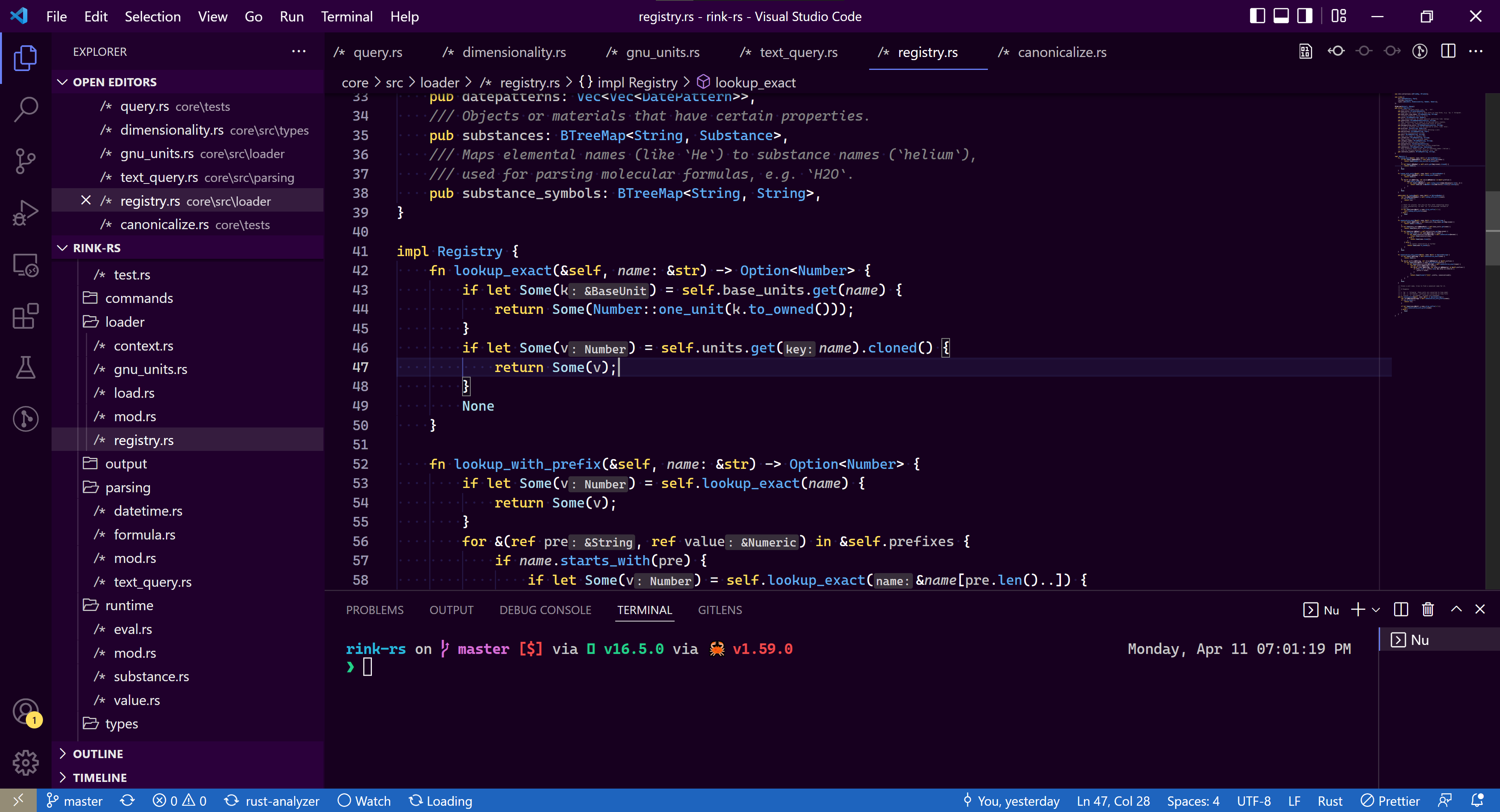Delete the terminal using trash icon
This screenshot has height=812, width=1500.
tap(1427, 609)
